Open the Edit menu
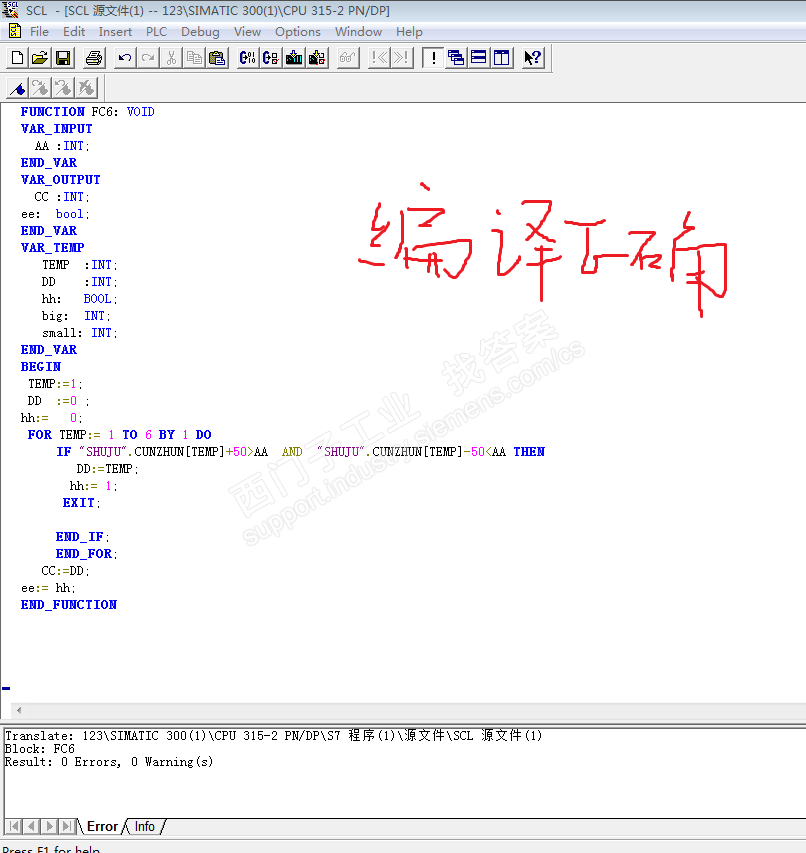The image size is (806, 853). tap(74, 32)
